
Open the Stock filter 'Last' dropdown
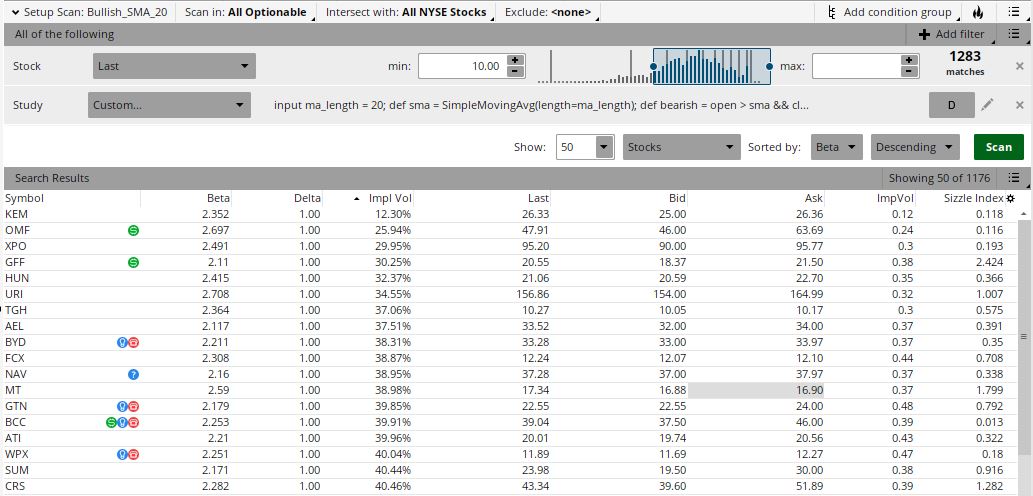174,66
